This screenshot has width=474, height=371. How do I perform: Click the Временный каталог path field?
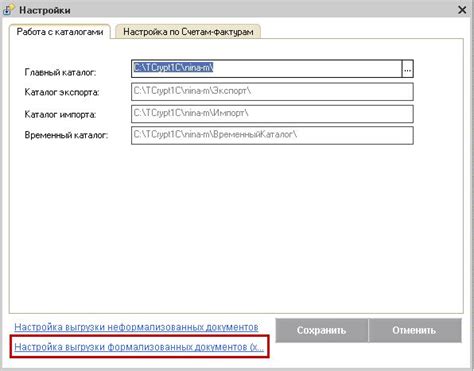point(272,135)
